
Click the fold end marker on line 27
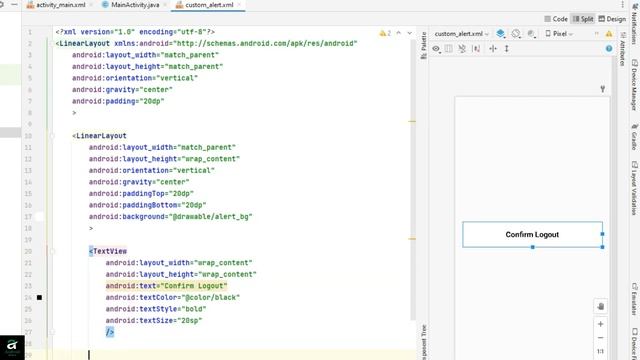(x=52, y=332)
